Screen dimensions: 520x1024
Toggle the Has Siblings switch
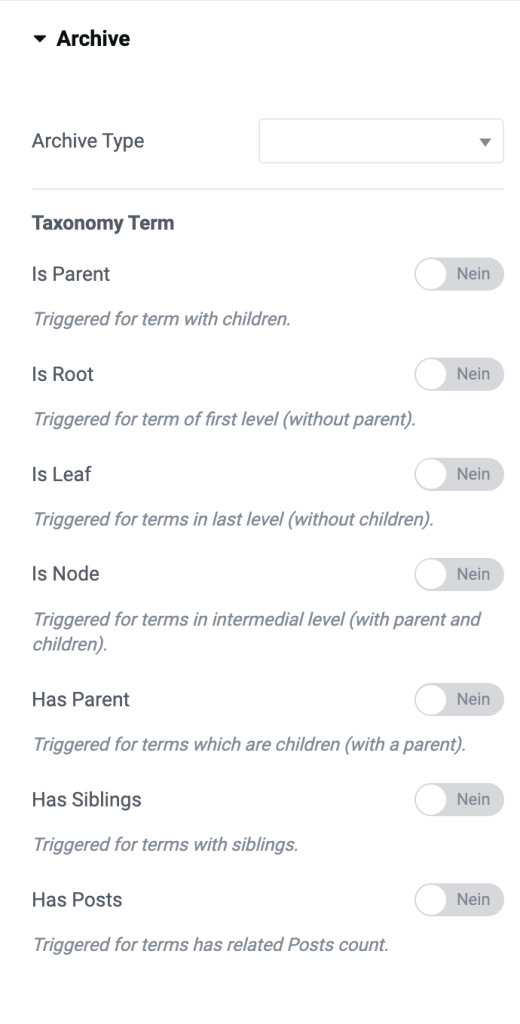click(x=459, y=800)
